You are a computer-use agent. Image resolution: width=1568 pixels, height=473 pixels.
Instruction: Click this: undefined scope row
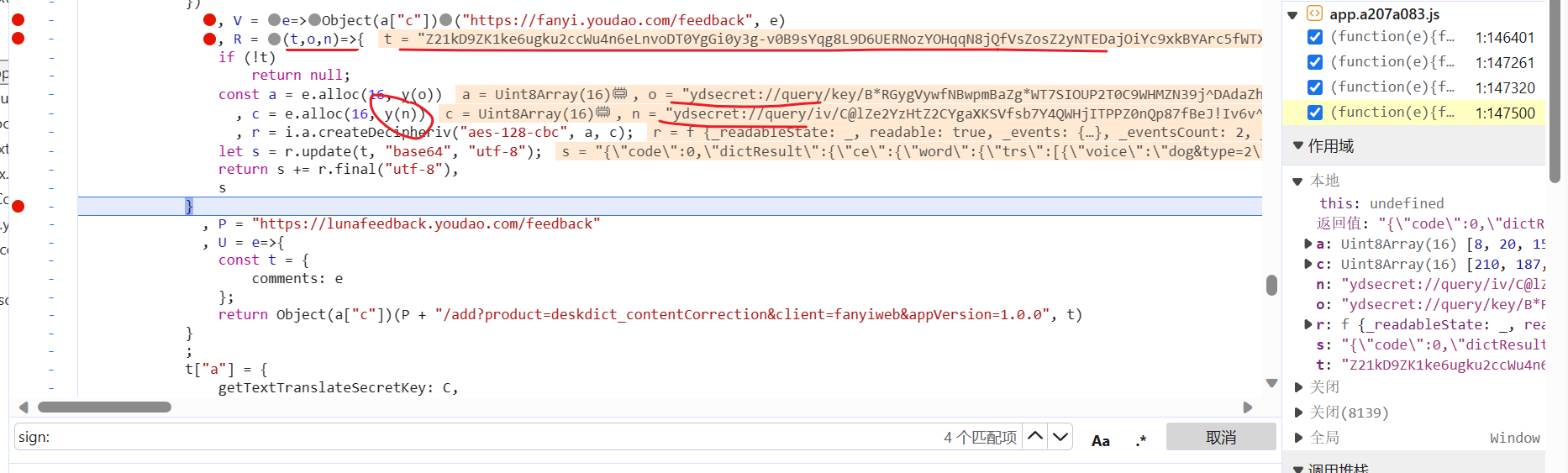pyautogui.click(x=1381, y=203)
